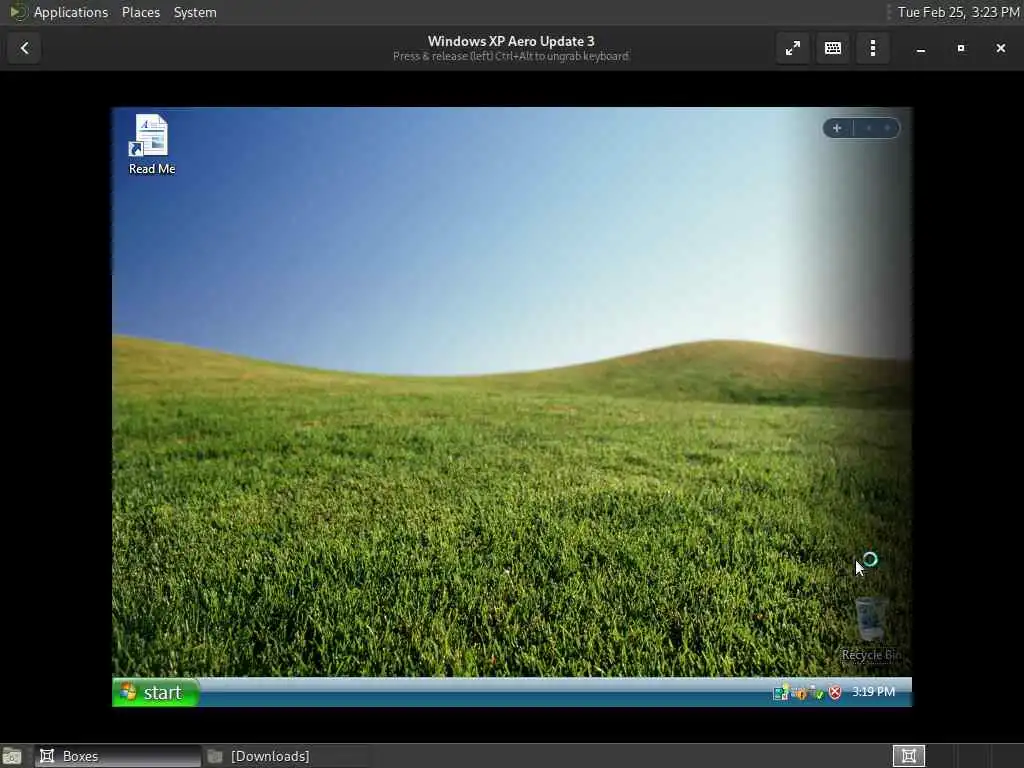Click the 3:19 PM taskbar clock
The width and height of the screenshot is (1024, 768).
pyautogui.click(x=873, y=692)
